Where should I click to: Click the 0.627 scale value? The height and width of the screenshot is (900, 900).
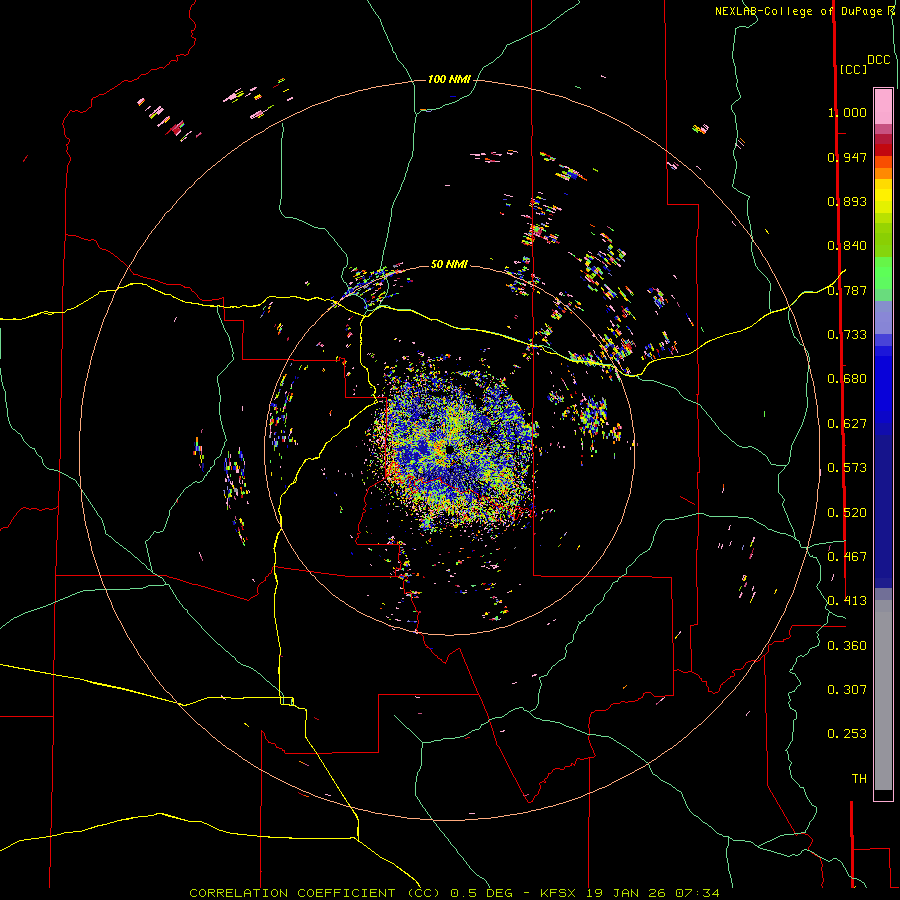(847, 424)
